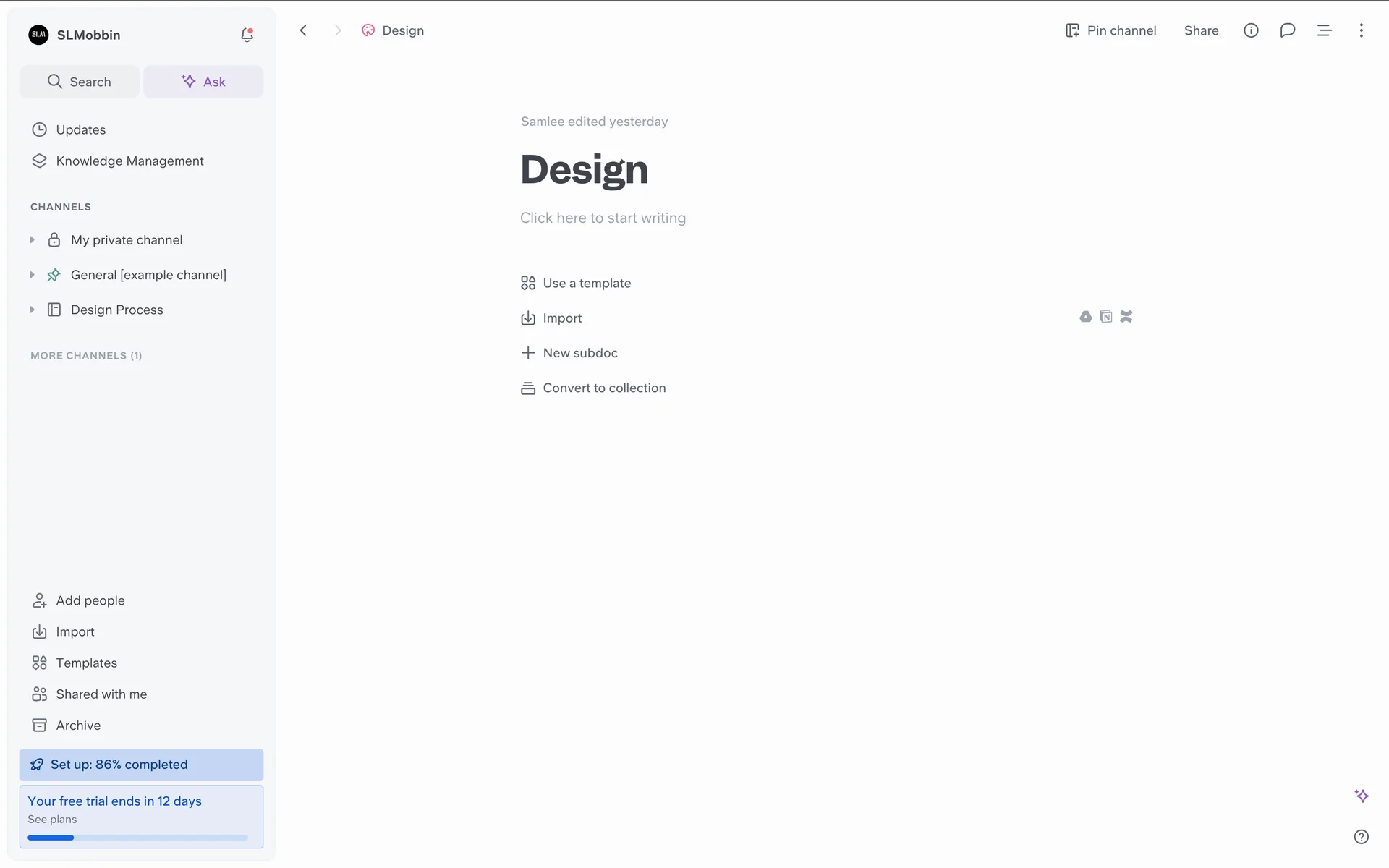Expand the Design Process channel
1389x868 pixels.
tap(32, 310)
